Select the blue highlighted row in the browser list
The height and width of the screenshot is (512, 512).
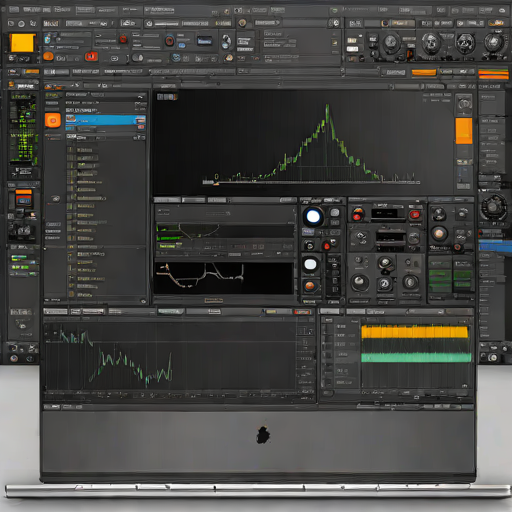pyautogui.click(x=106, y=120)
